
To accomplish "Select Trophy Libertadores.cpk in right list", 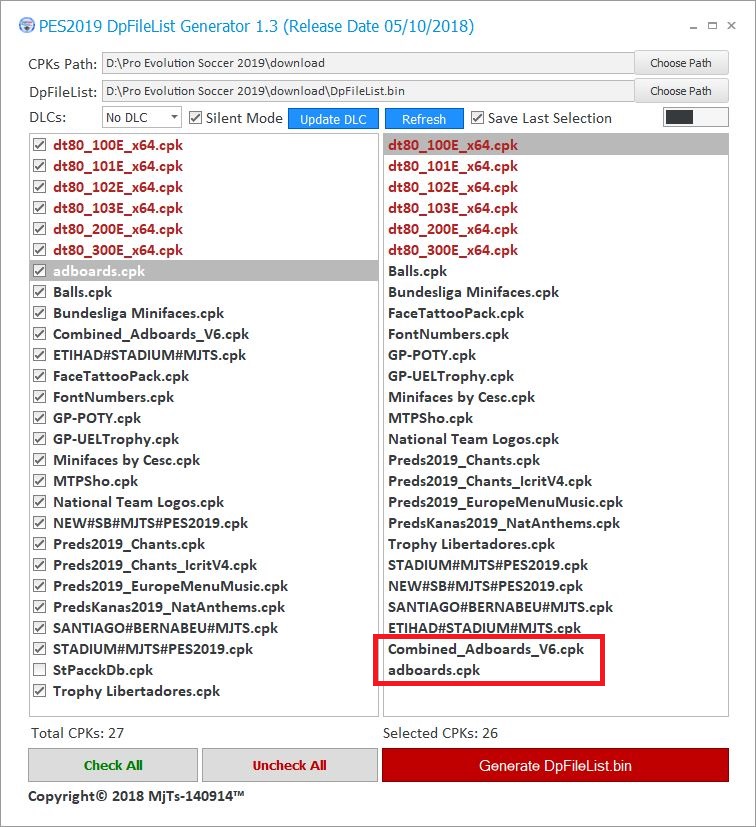I will point(471,544).
